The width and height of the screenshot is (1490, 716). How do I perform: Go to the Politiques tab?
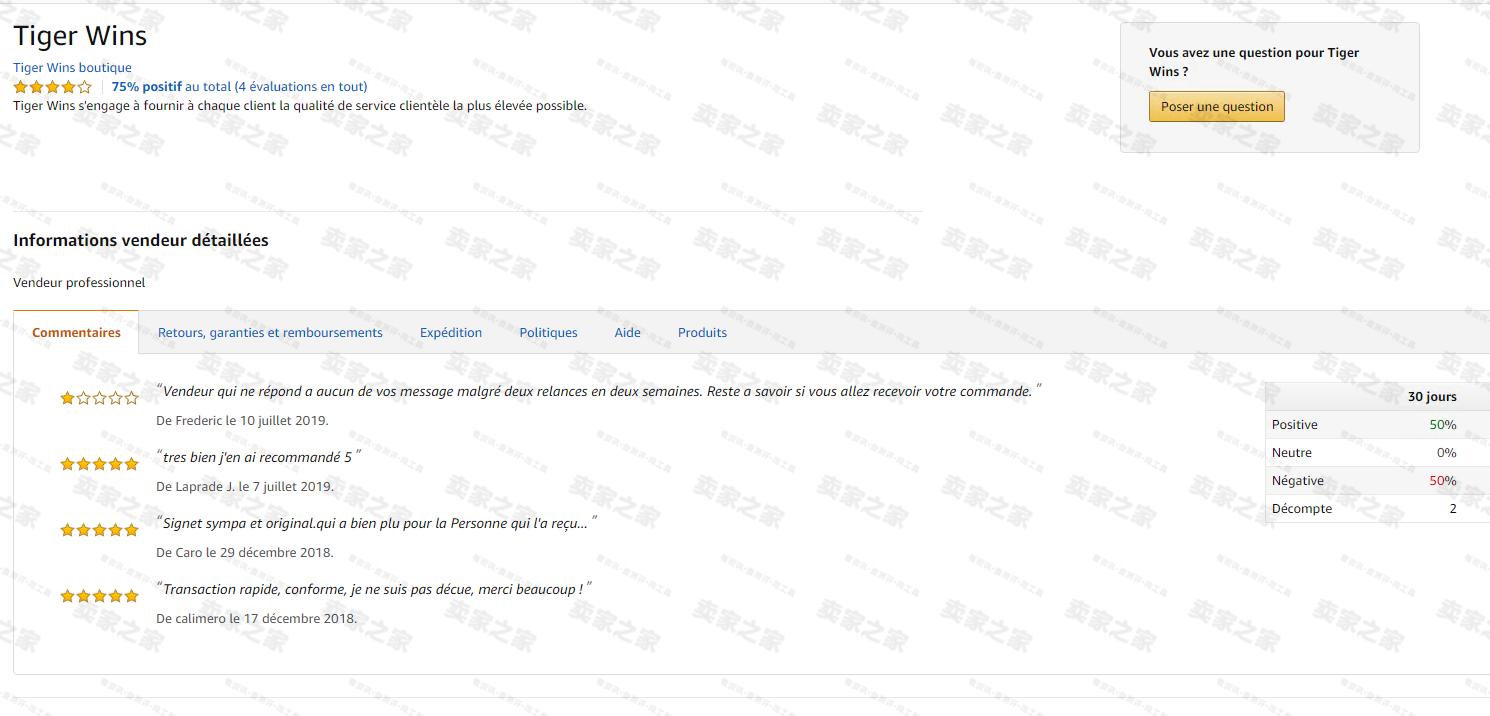click(x=548, y=333)
